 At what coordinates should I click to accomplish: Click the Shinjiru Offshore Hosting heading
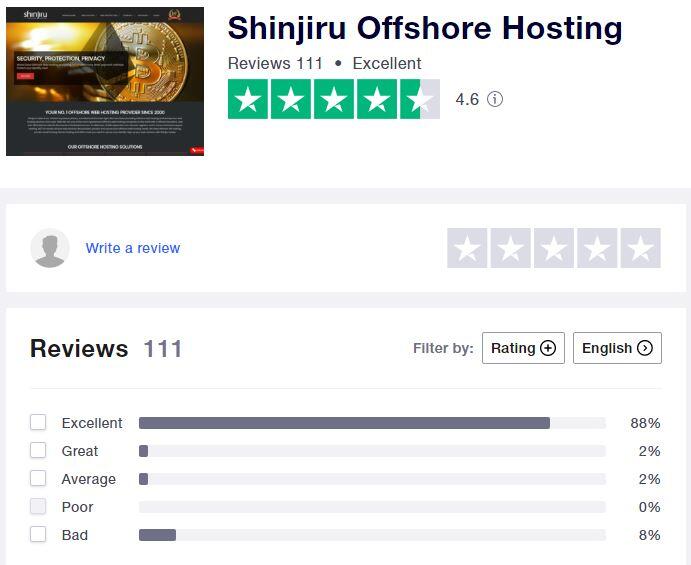425,28
